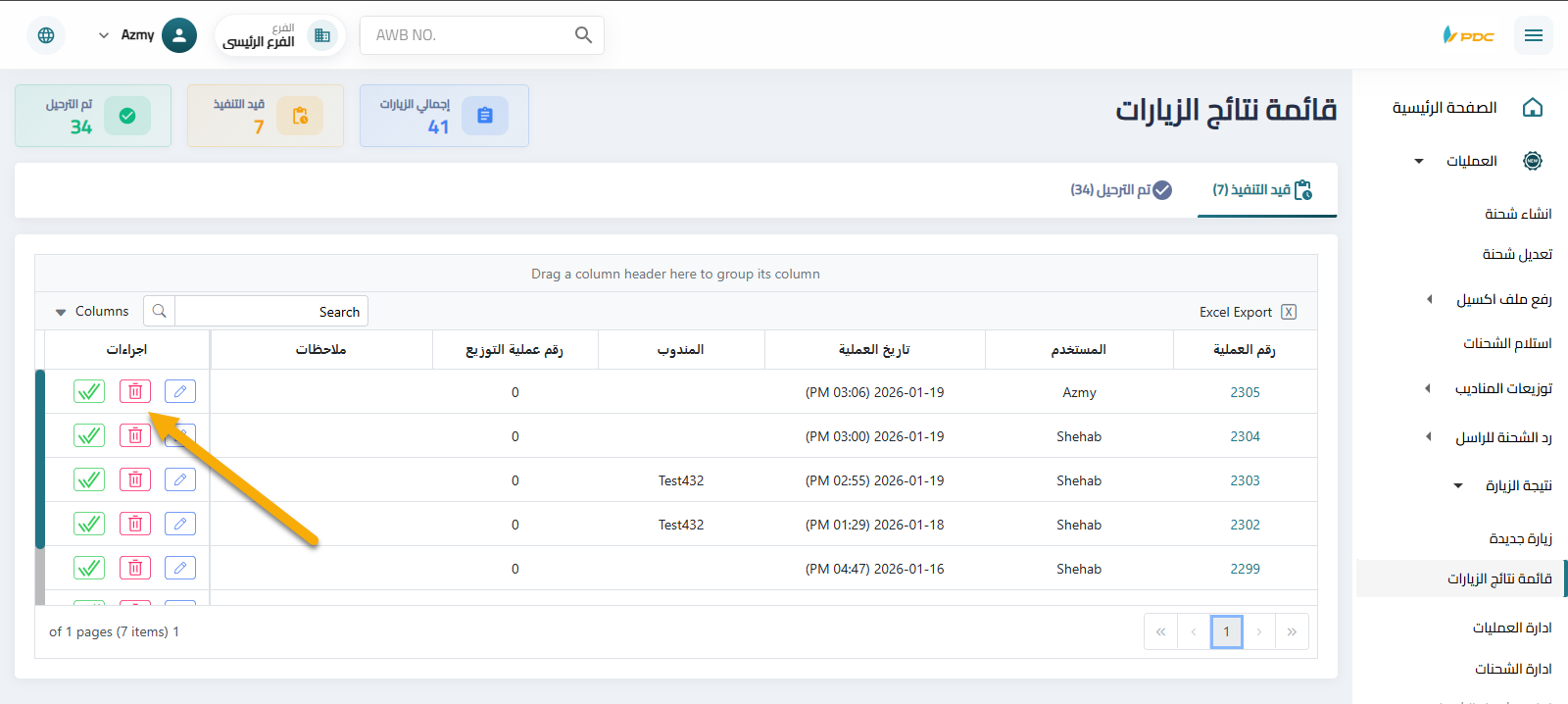Click the grid search magnifier icon
Image resolution: width=1568 pixels, height=704 pixels.
coord(159,311)
